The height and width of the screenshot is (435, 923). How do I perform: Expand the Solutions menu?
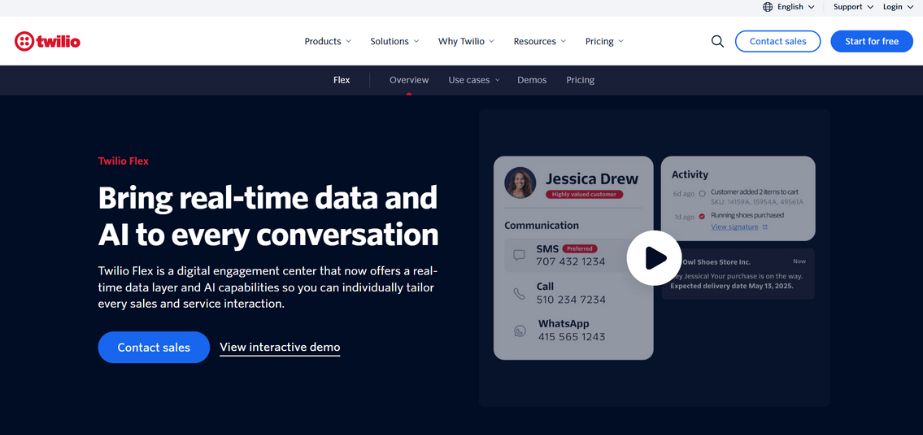click(394, 41)
